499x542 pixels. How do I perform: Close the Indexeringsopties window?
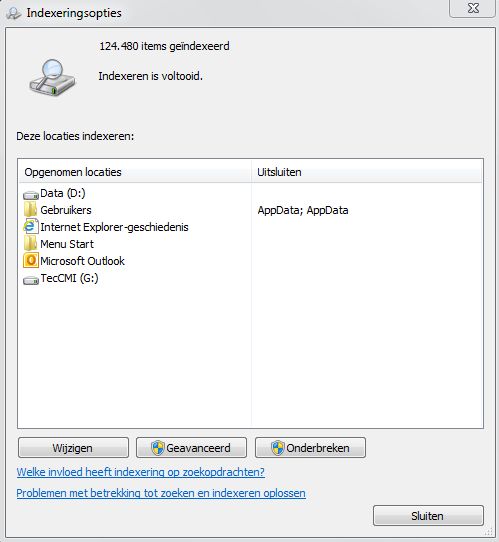473,8
